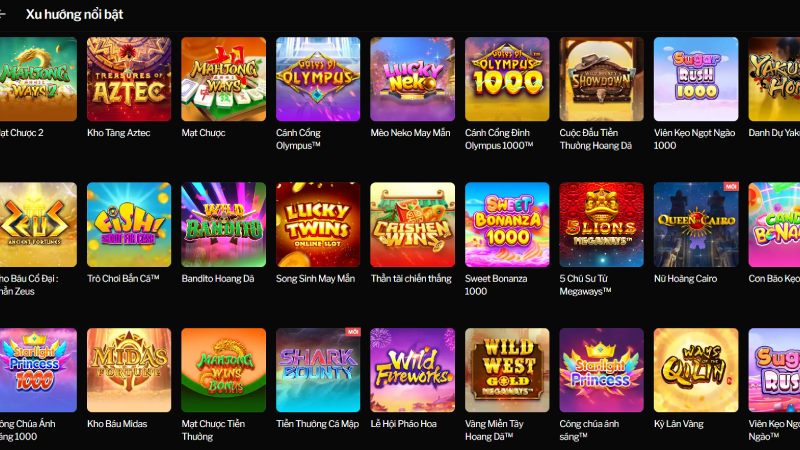The height and width of the screenshot is (450, 800).
Task: Go back using the top-left arrow
Action: click(x=3, y=14)
